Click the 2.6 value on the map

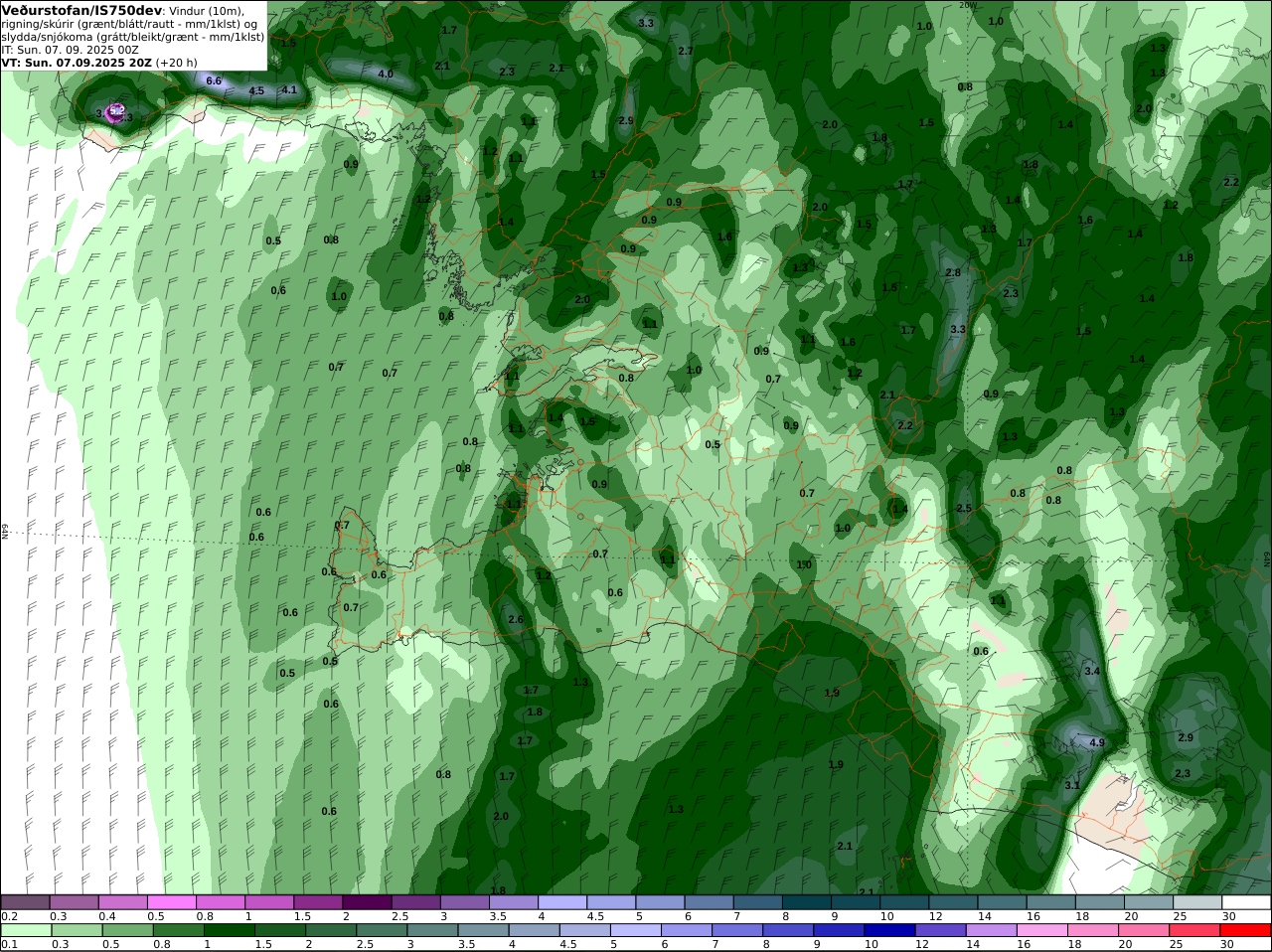516,619
